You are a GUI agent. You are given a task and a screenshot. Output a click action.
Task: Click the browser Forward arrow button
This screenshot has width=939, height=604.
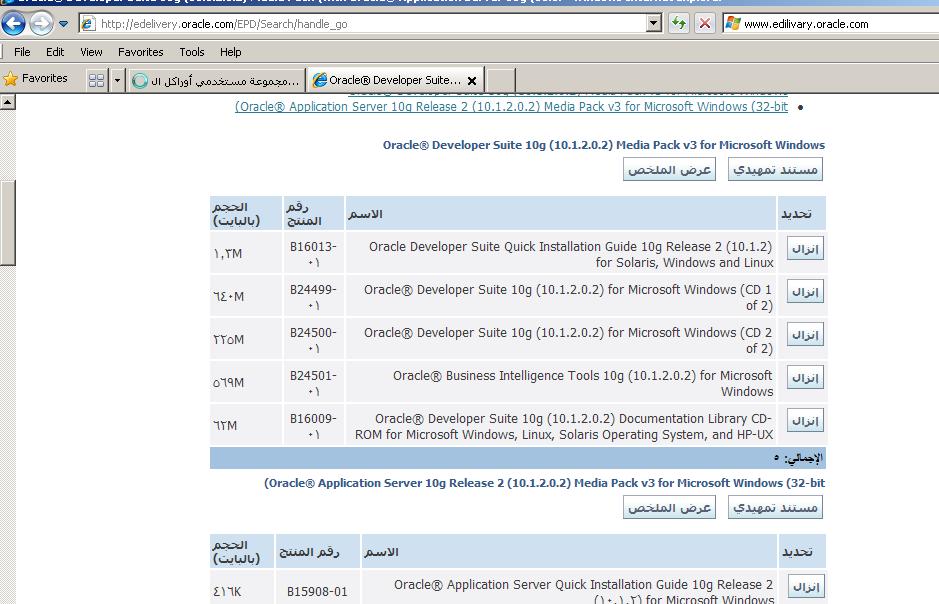tap(41, 23)
